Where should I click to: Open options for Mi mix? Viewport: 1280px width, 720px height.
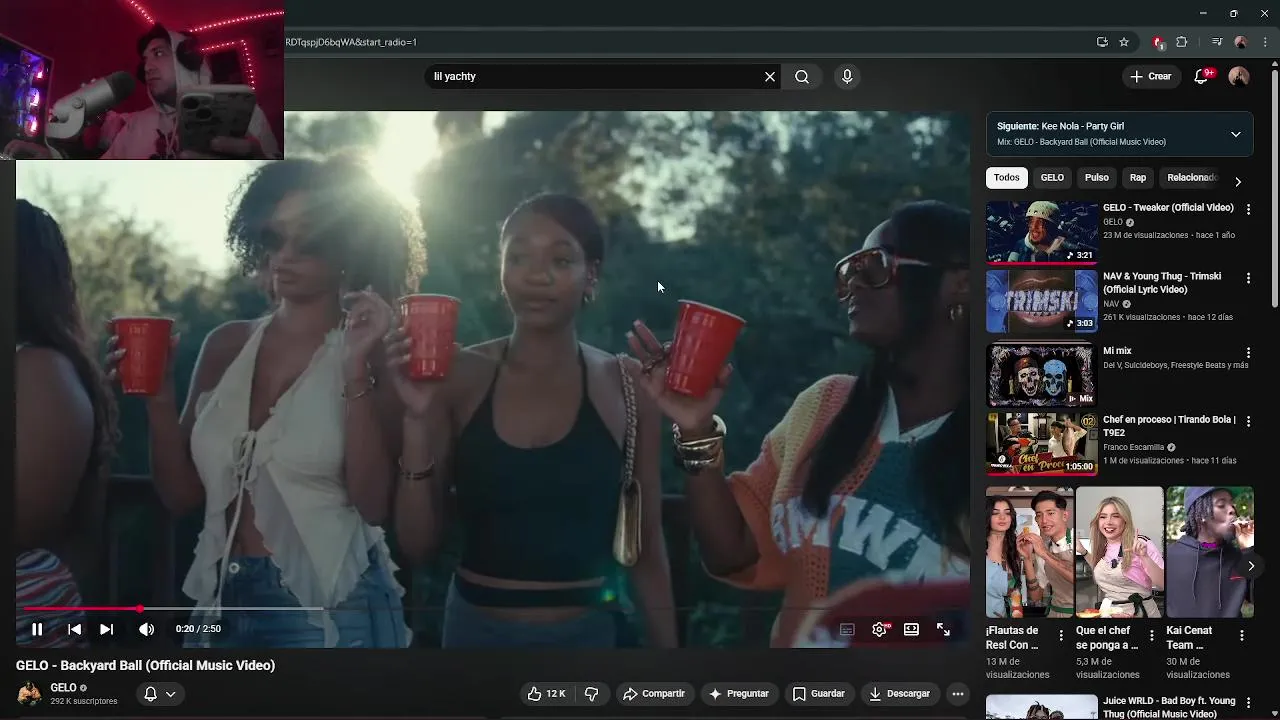coord(1248,353)
